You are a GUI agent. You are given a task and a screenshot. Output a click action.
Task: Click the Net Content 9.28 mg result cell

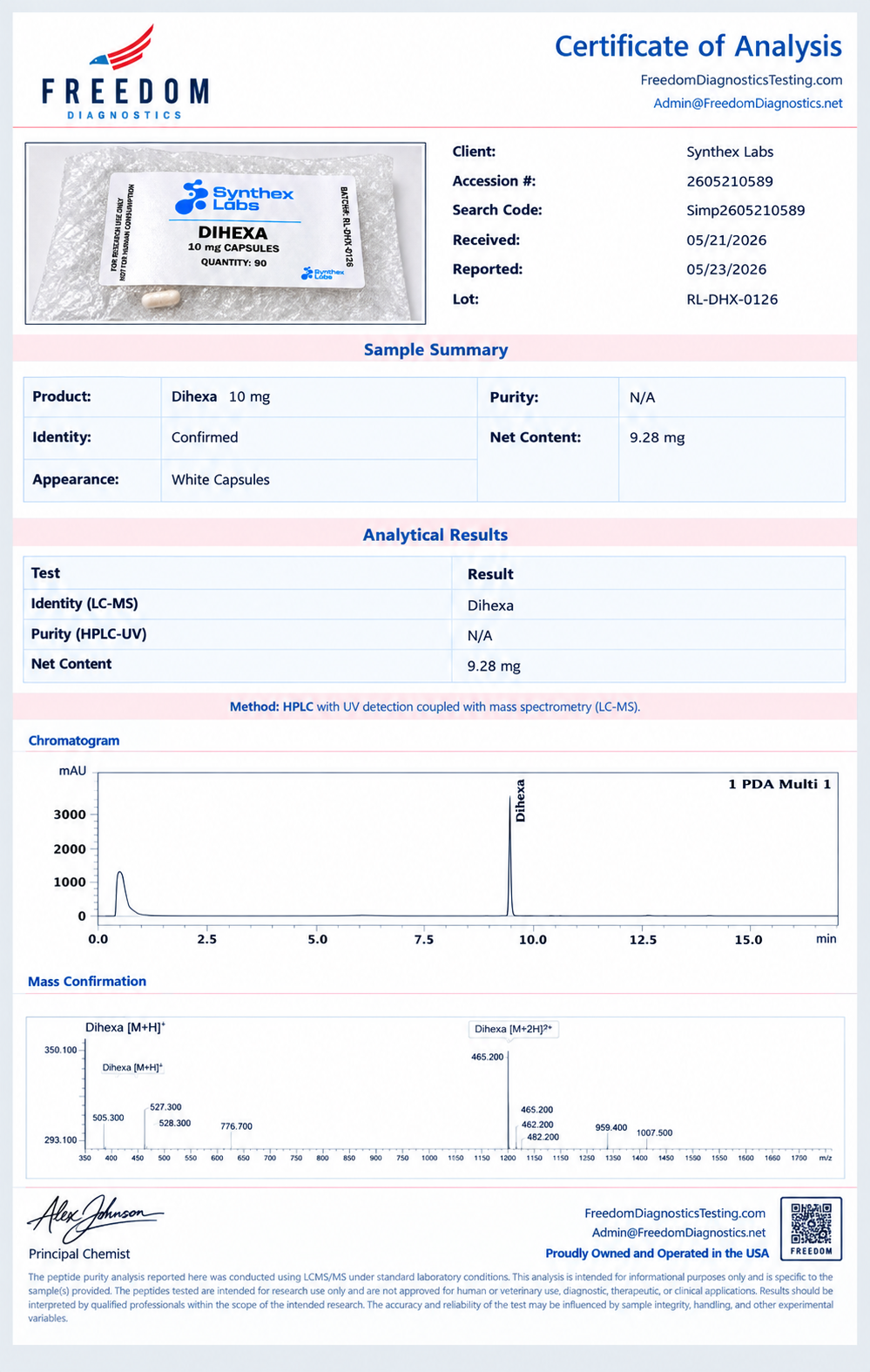click(x=649, y=666)
